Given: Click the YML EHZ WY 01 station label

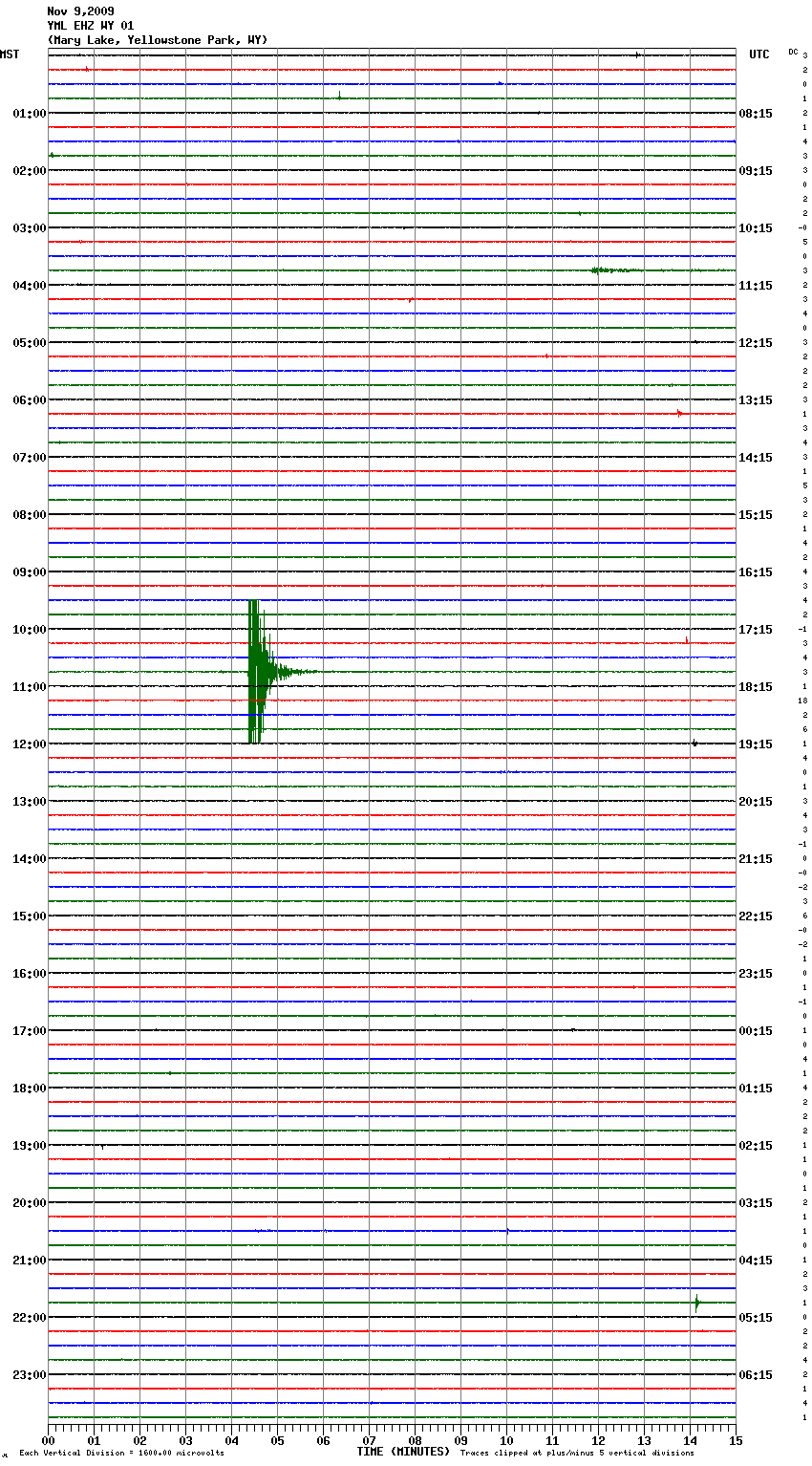Looking at the screenshot, I should 90,26.
